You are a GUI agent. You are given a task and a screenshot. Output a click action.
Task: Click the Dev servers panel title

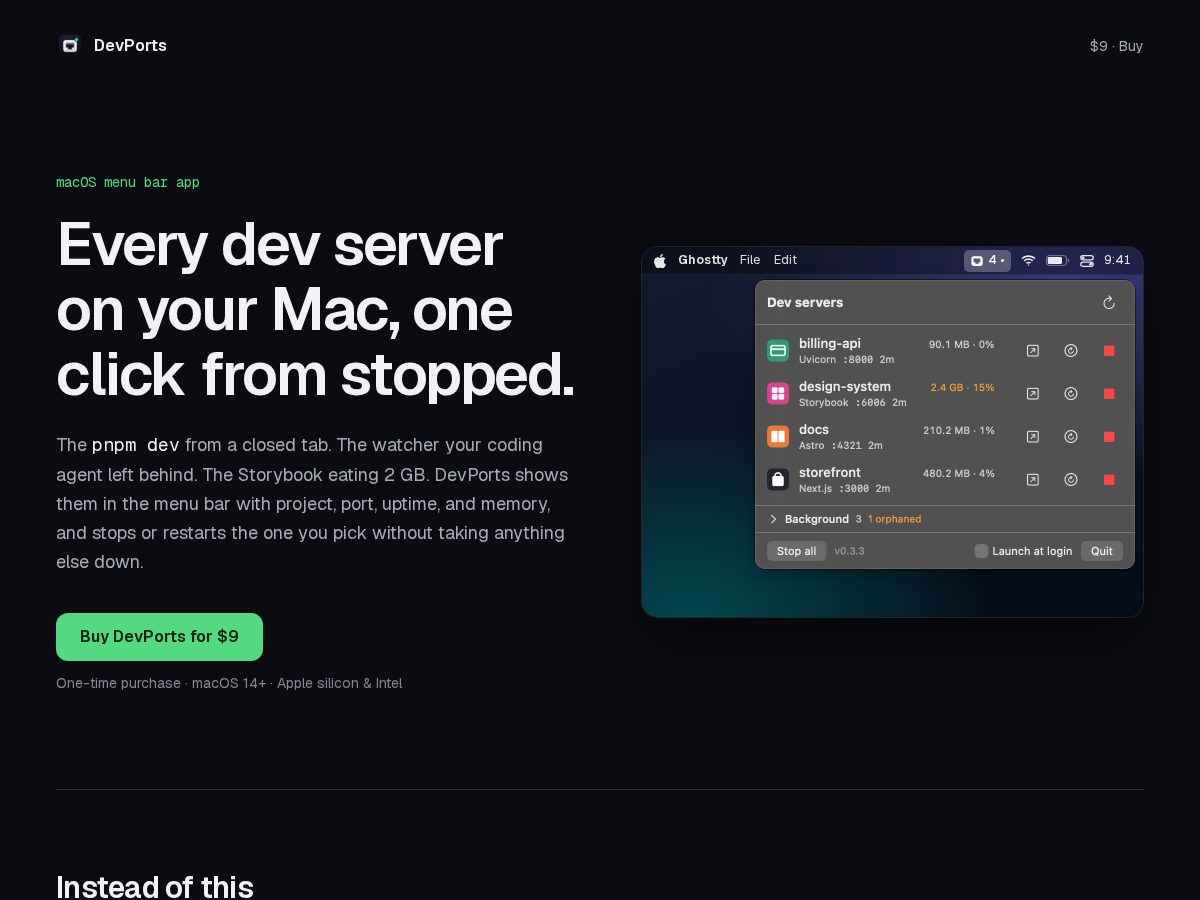pyautogui.click(x=805, y=302)
